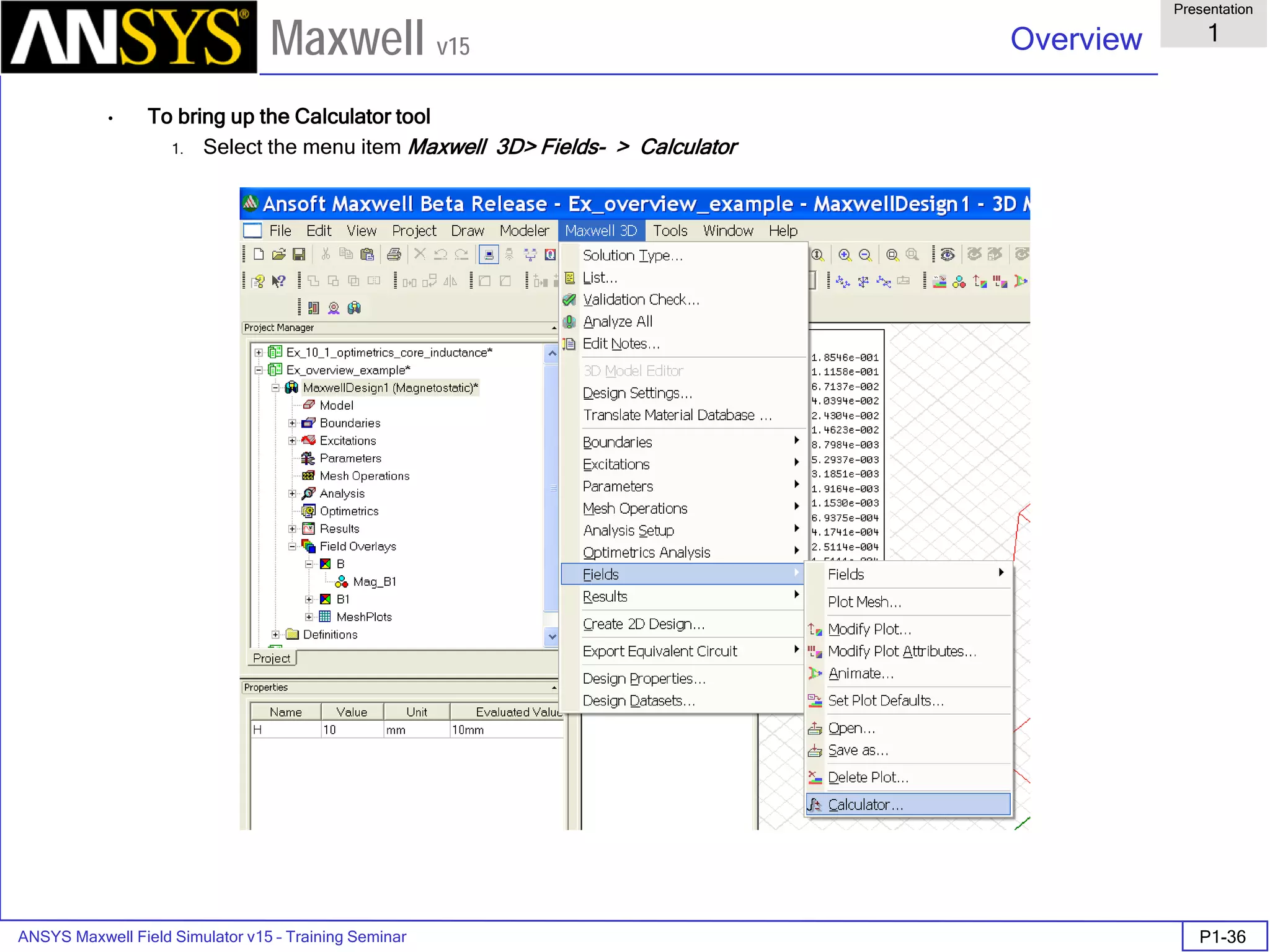
Task: Click the Name column header in Properties
Action: click(285, 712)
